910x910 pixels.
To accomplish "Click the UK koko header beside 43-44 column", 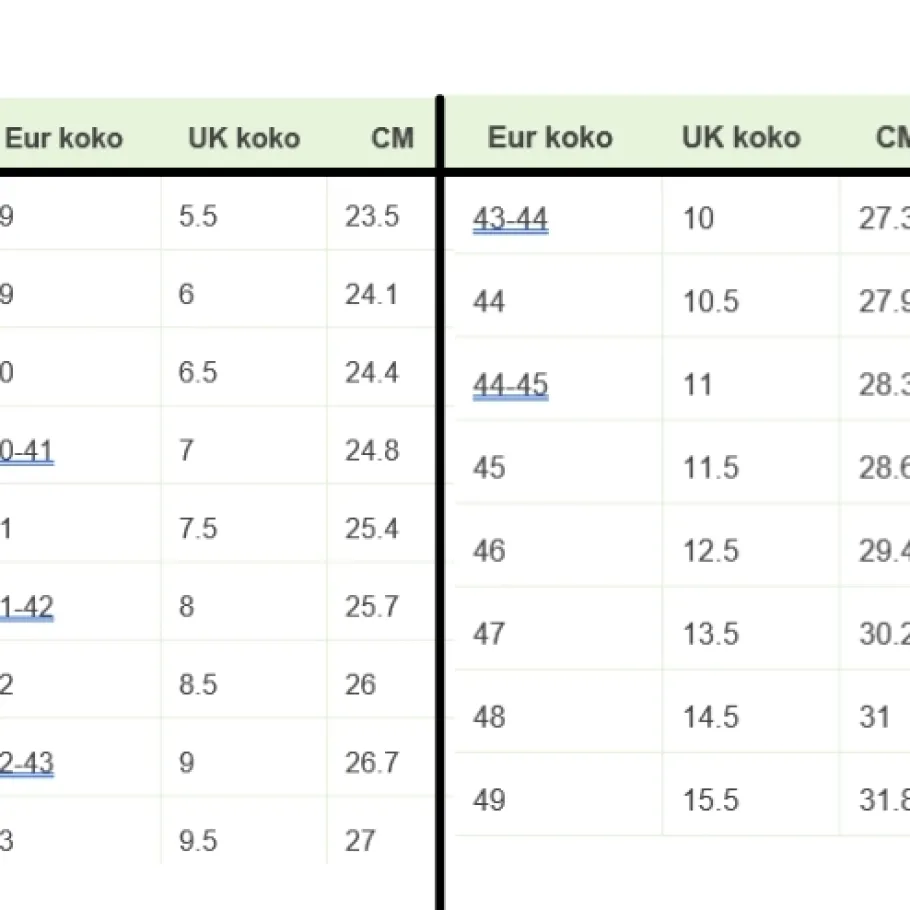I will (x=741, y=137).
